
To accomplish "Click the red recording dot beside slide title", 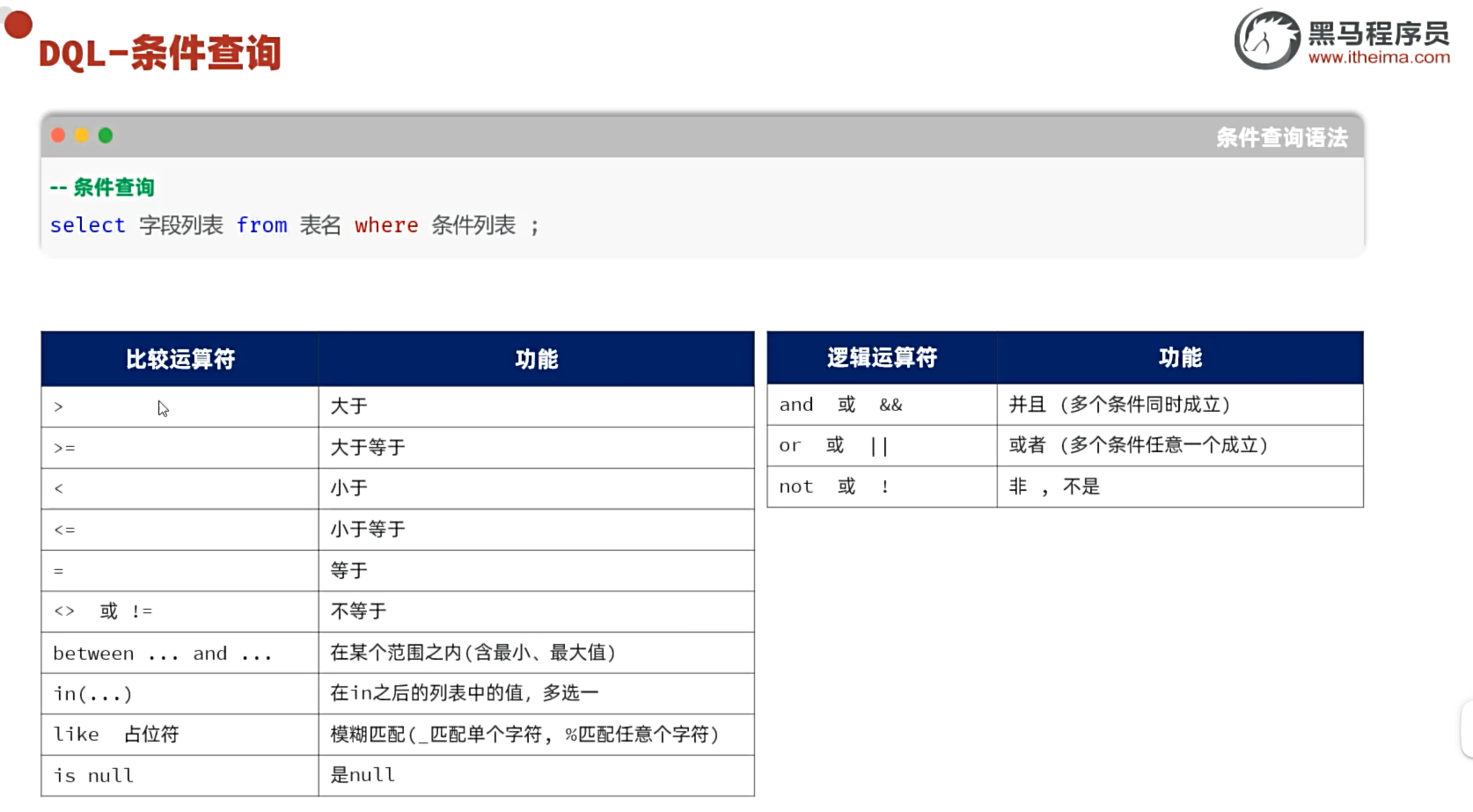I will (x=18, y=25).
